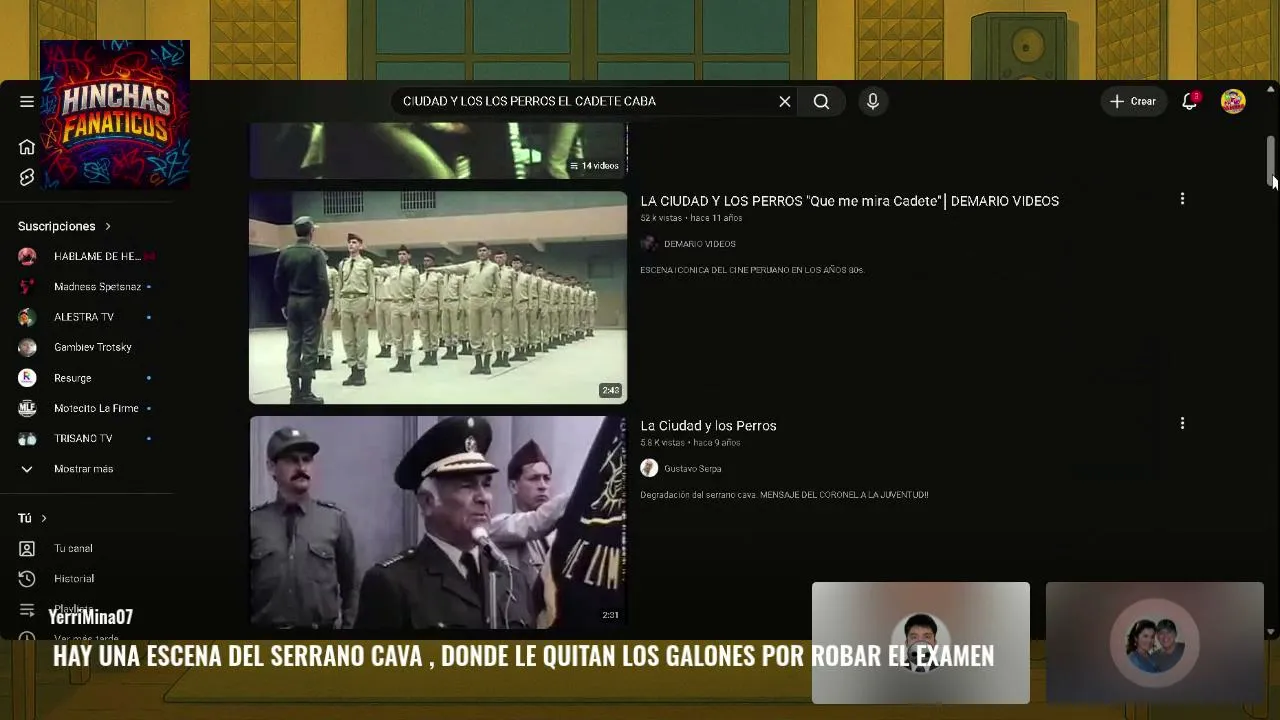Expand the Suscripciones section header

point(64,226)
